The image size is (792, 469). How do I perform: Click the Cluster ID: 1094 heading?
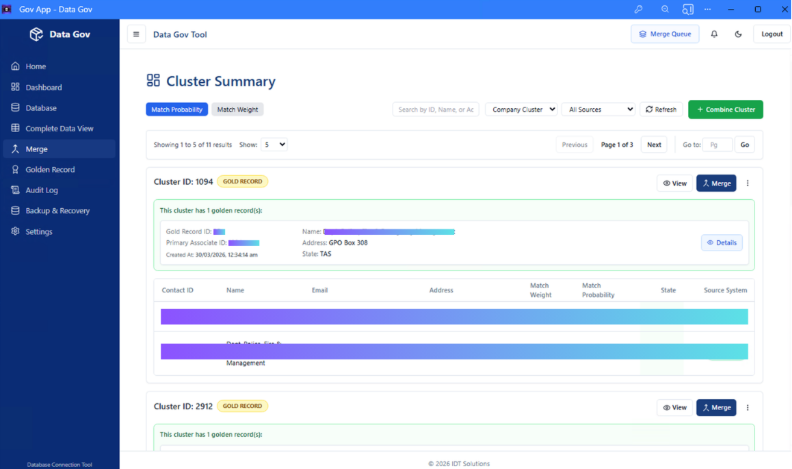pos(183,182)
